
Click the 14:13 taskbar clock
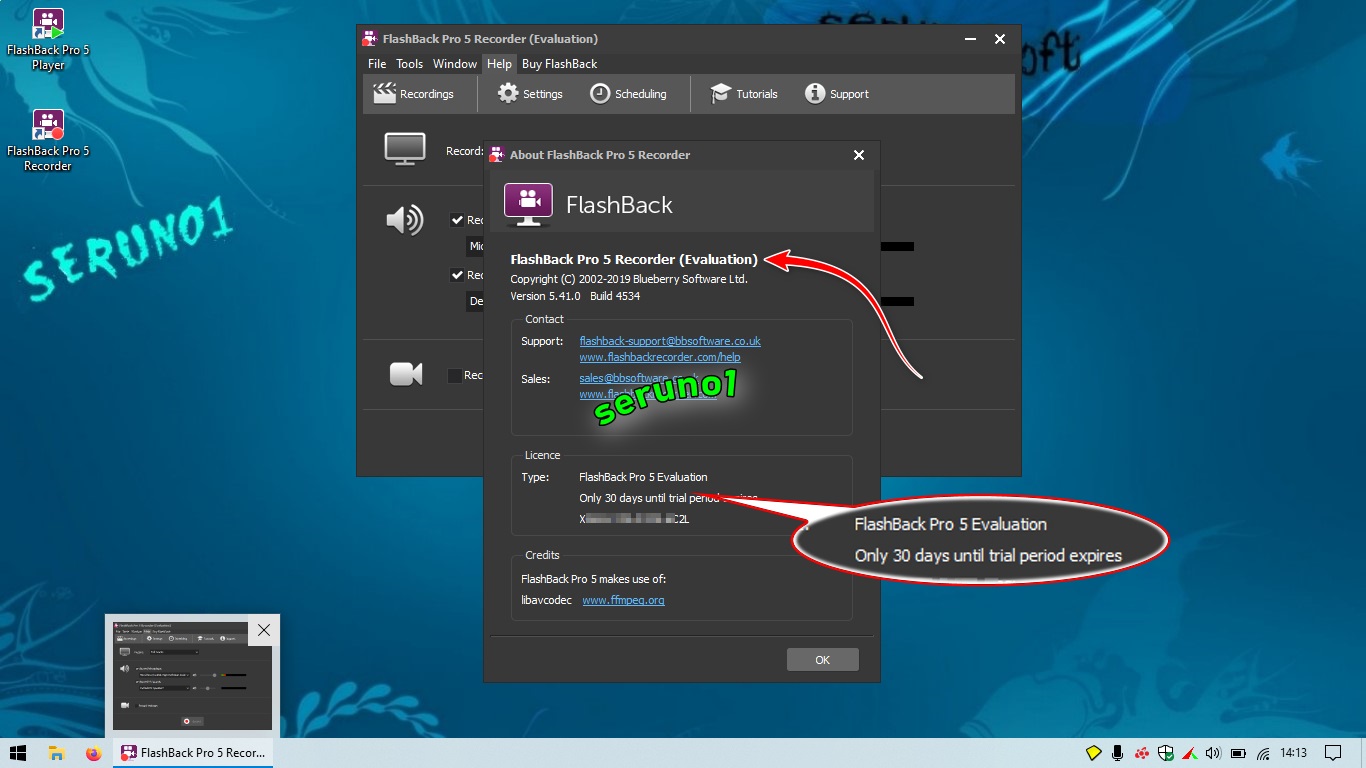[x=1294, y=753]
